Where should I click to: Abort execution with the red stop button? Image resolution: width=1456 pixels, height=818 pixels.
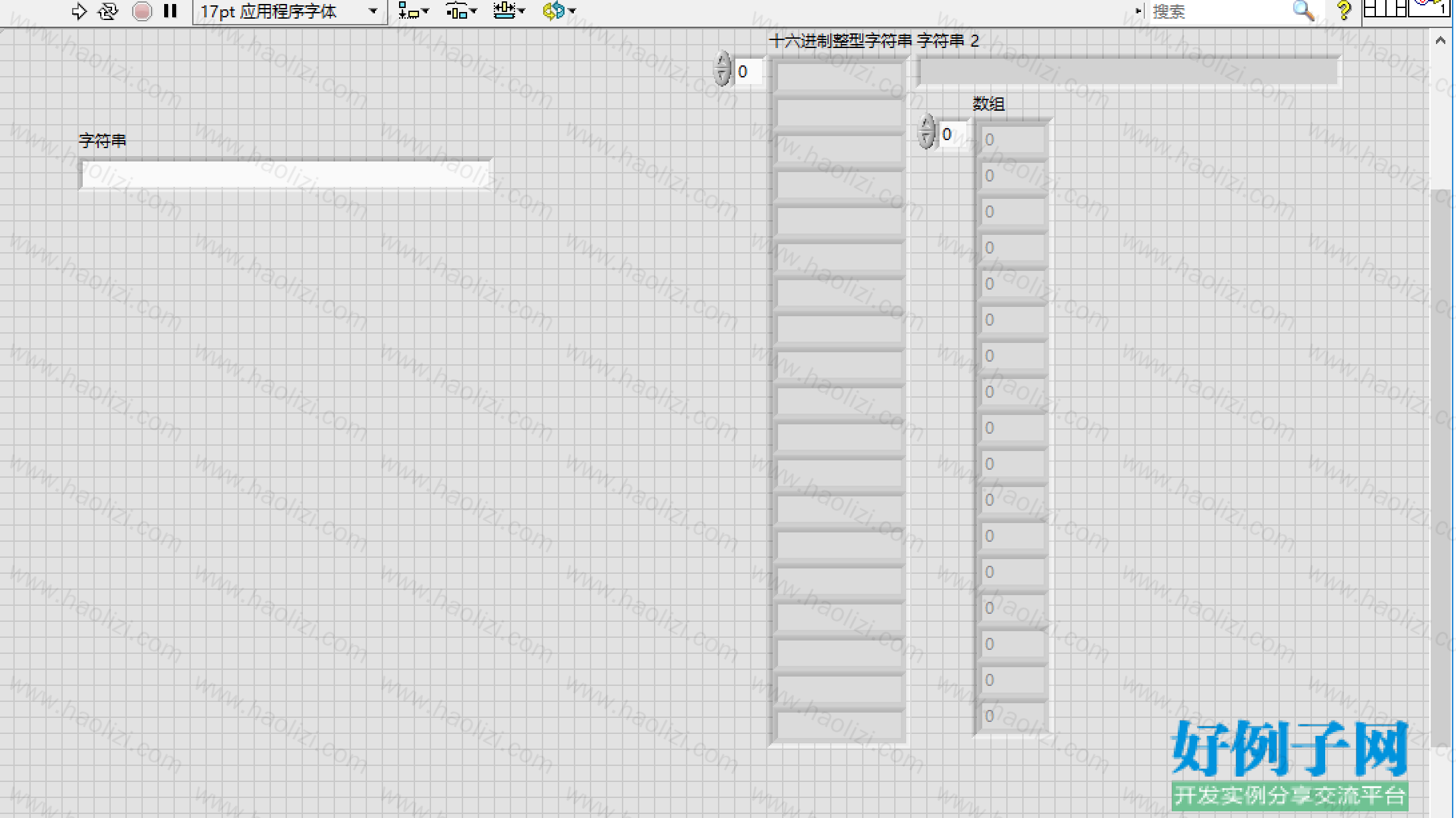tap(141, 11)
